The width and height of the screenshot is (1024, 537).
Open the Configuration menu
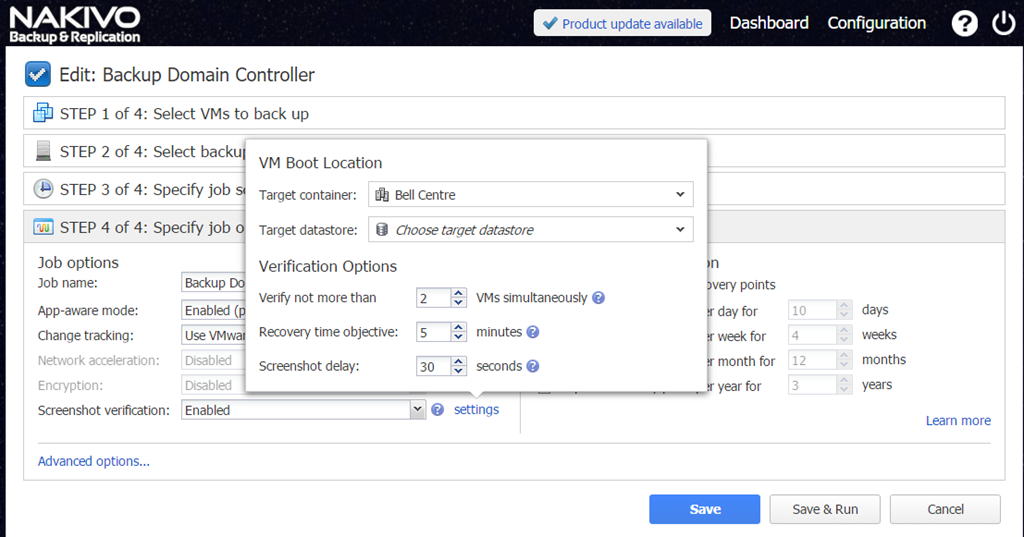tap(876, 23)
